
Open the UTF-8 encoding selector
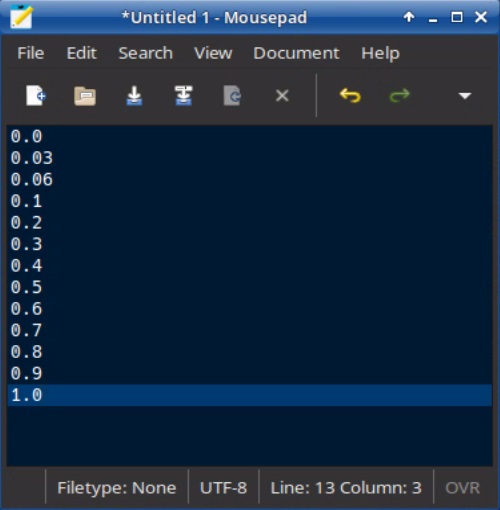[x=223, y=488]
